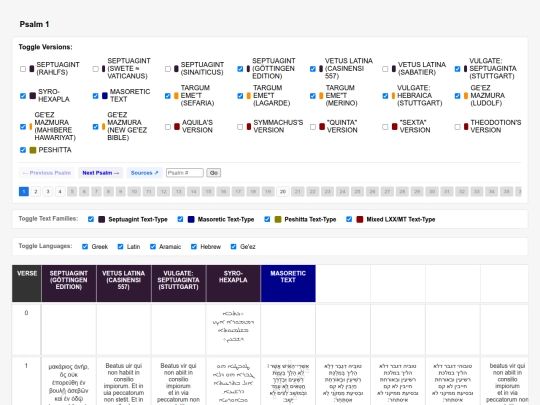Click the Septuagint Text-Type dark swatch
The width and height of the screenshot is (540, 405).
(102, 219)
